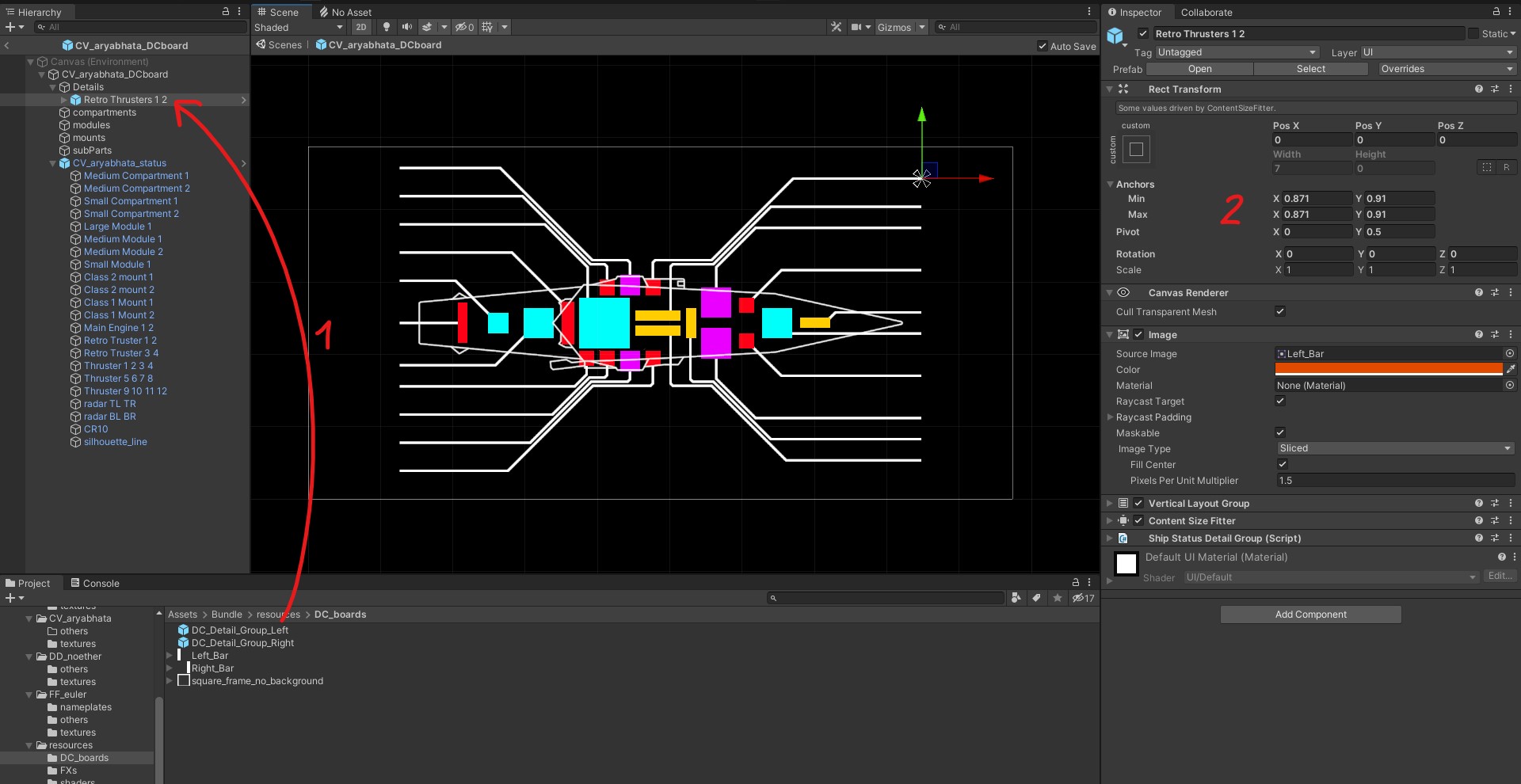Click the orange Image color swatch

1388,369
